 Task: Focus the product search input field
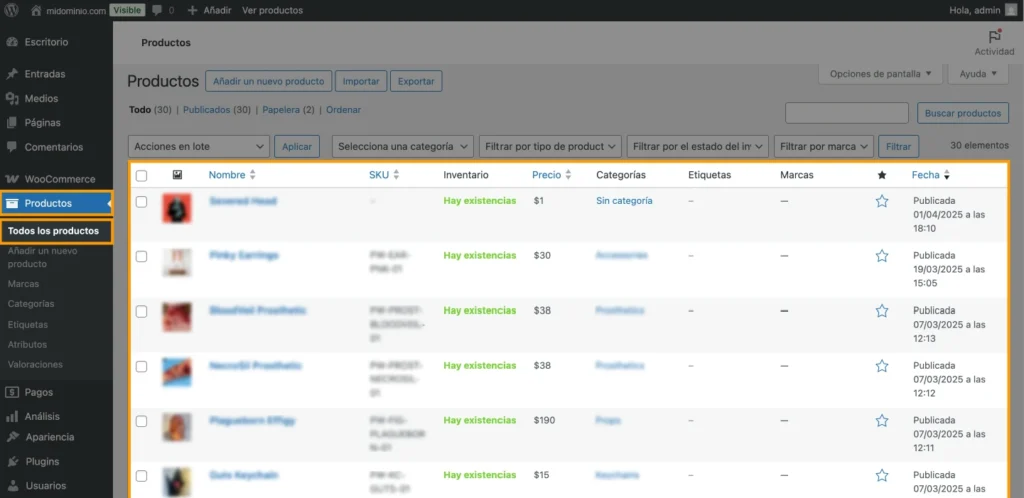(x=847, y=113)
